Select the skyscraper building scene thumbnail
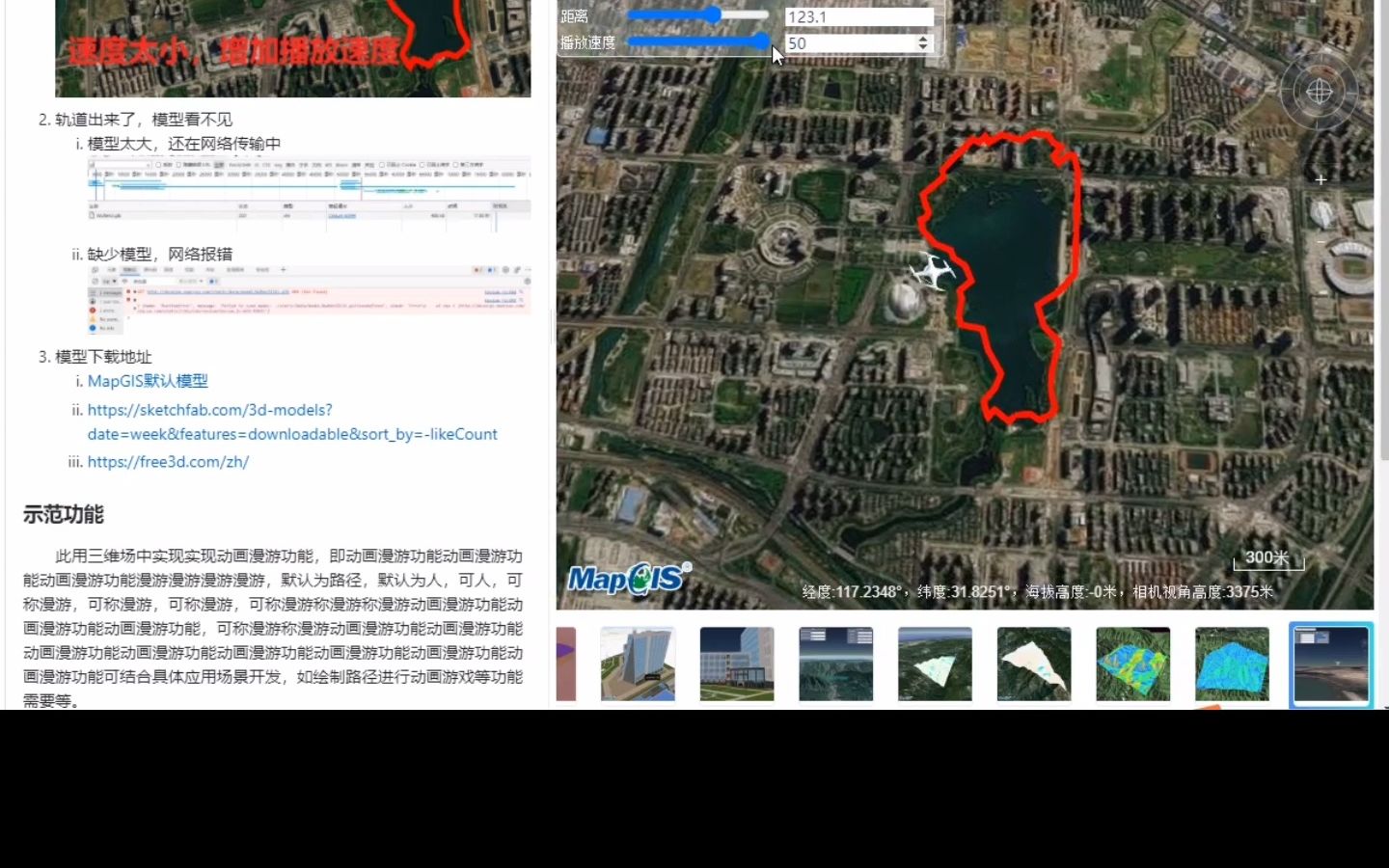The width and height of the screenshot is (1389, 868). (x=637, y=664)
